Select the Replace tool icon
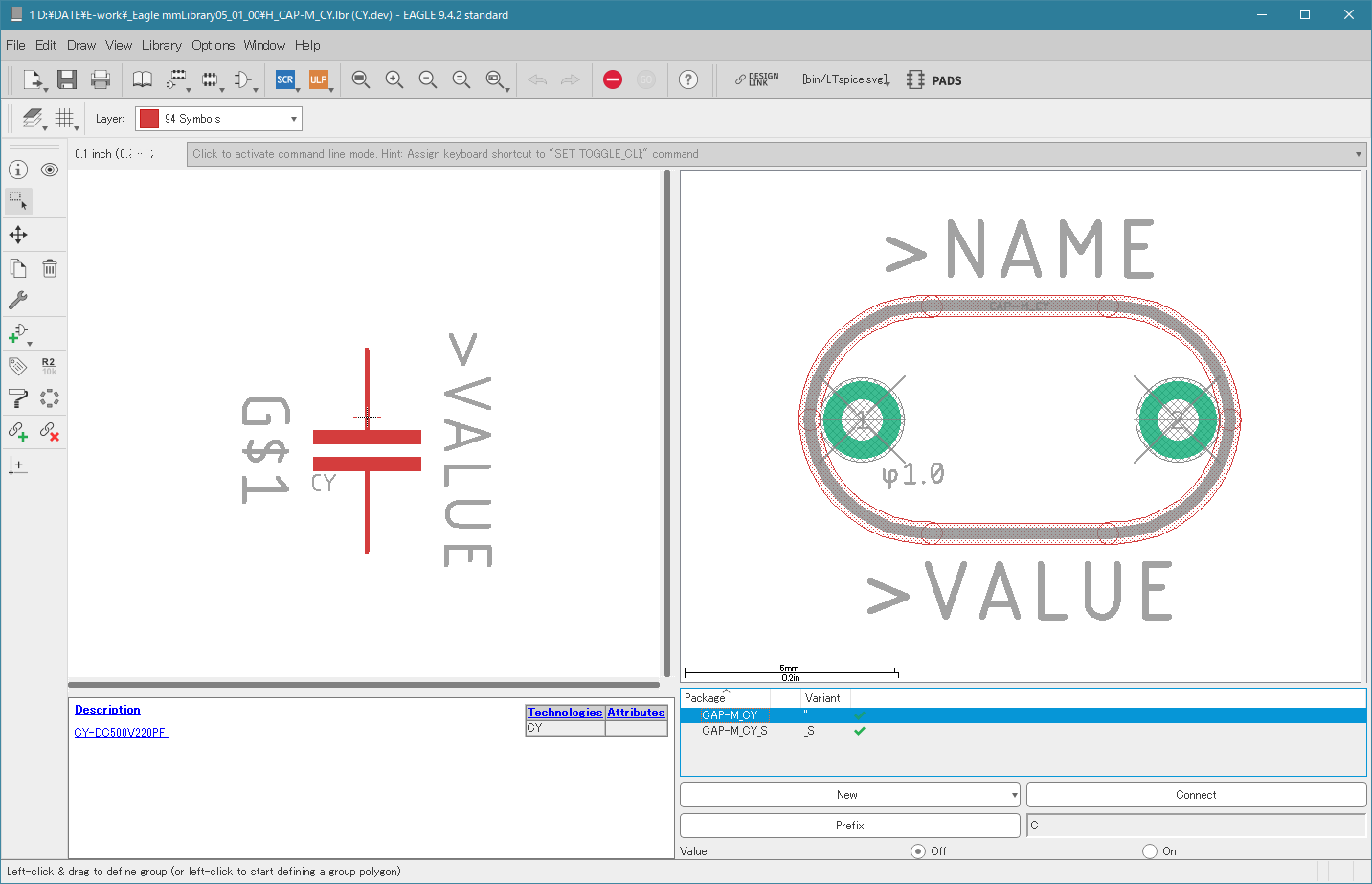The width and height of the screenshot is (1372, 884). [x=50, y=398]
